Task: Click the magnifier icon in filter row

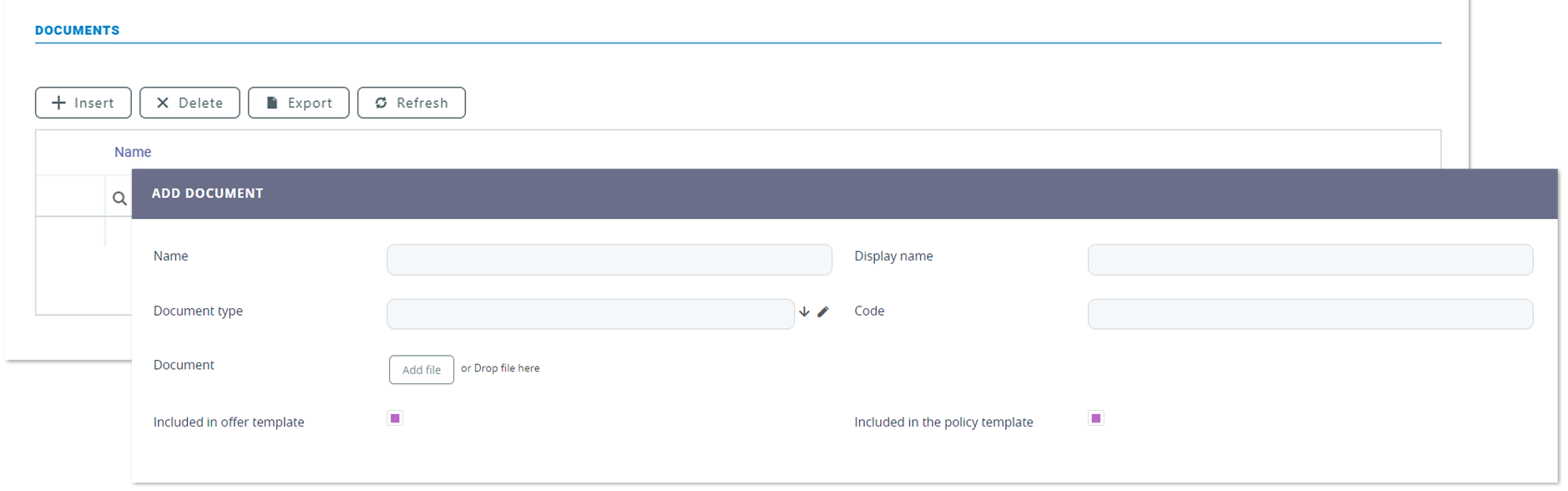Action: point(119,199)
